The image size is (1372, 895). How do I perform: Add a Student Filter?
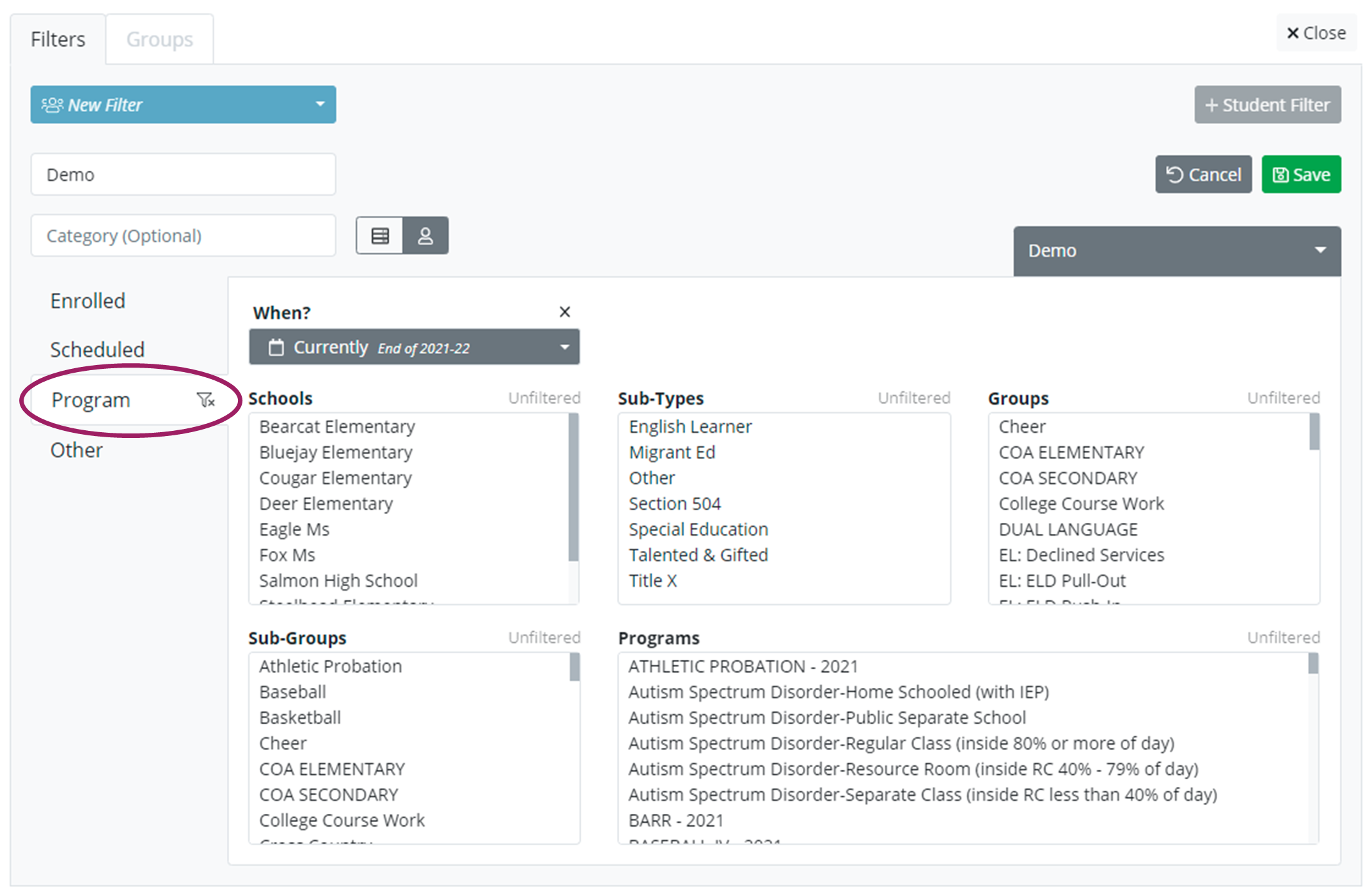pyautogui.click(x=1266, y=105)
